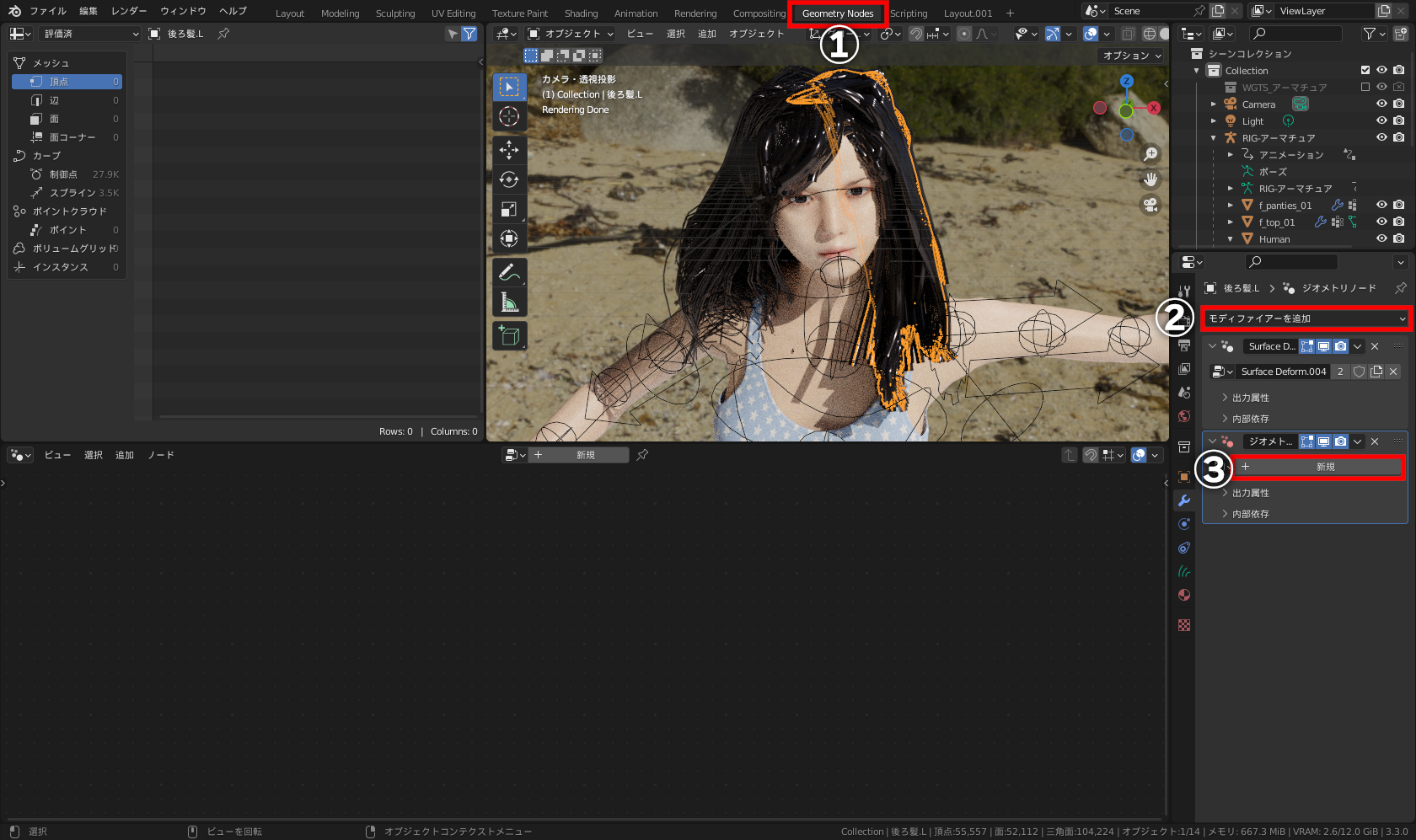Click the 3D Cursor tool
Image resolution: width=1416 pixels, height=840 pixels.
[x=509, y=116]
